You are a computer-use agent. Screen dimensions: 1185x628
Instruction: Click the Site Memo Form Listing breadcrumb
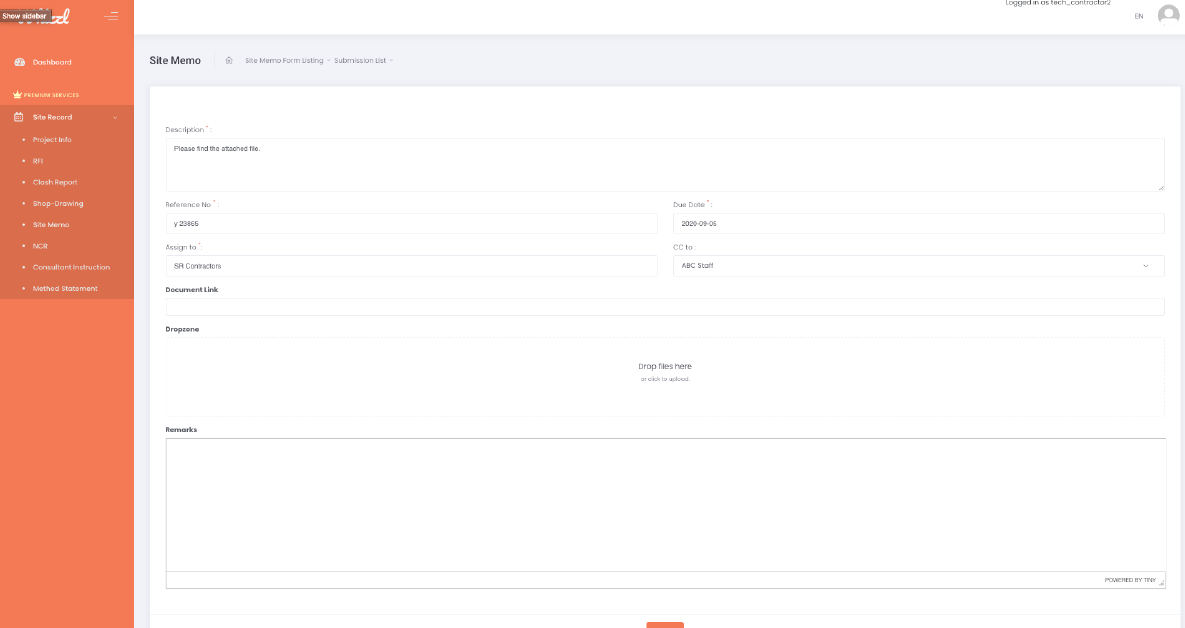[284, 60]
